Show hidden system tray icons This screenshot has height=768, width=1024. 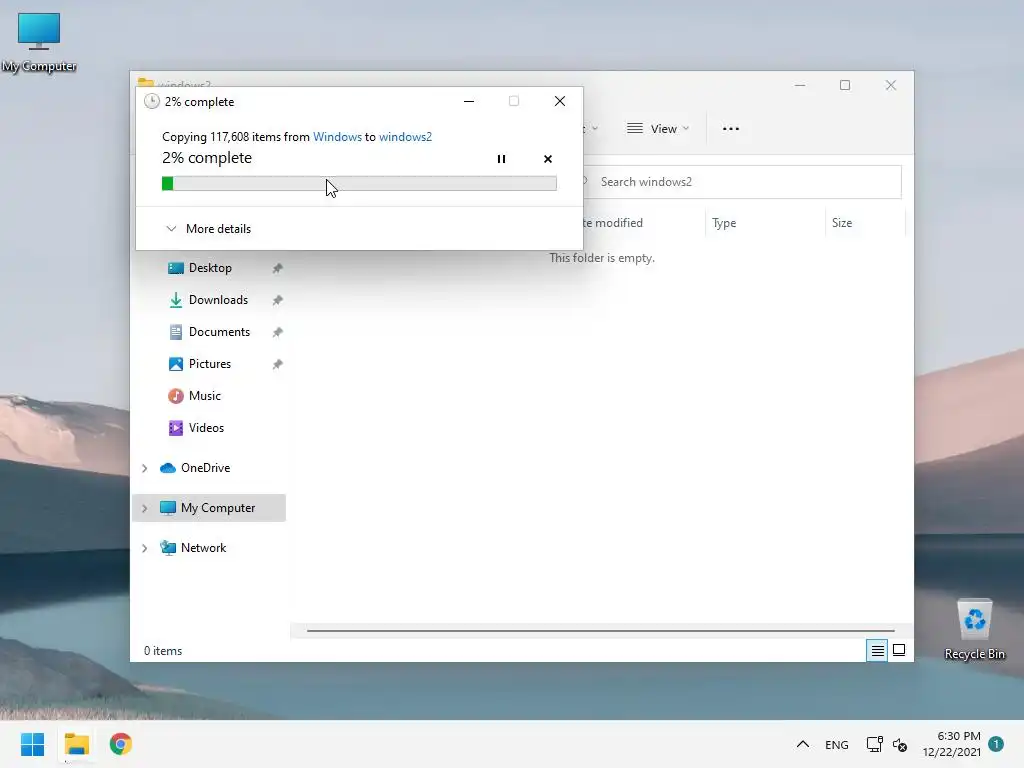pos(803,744)
